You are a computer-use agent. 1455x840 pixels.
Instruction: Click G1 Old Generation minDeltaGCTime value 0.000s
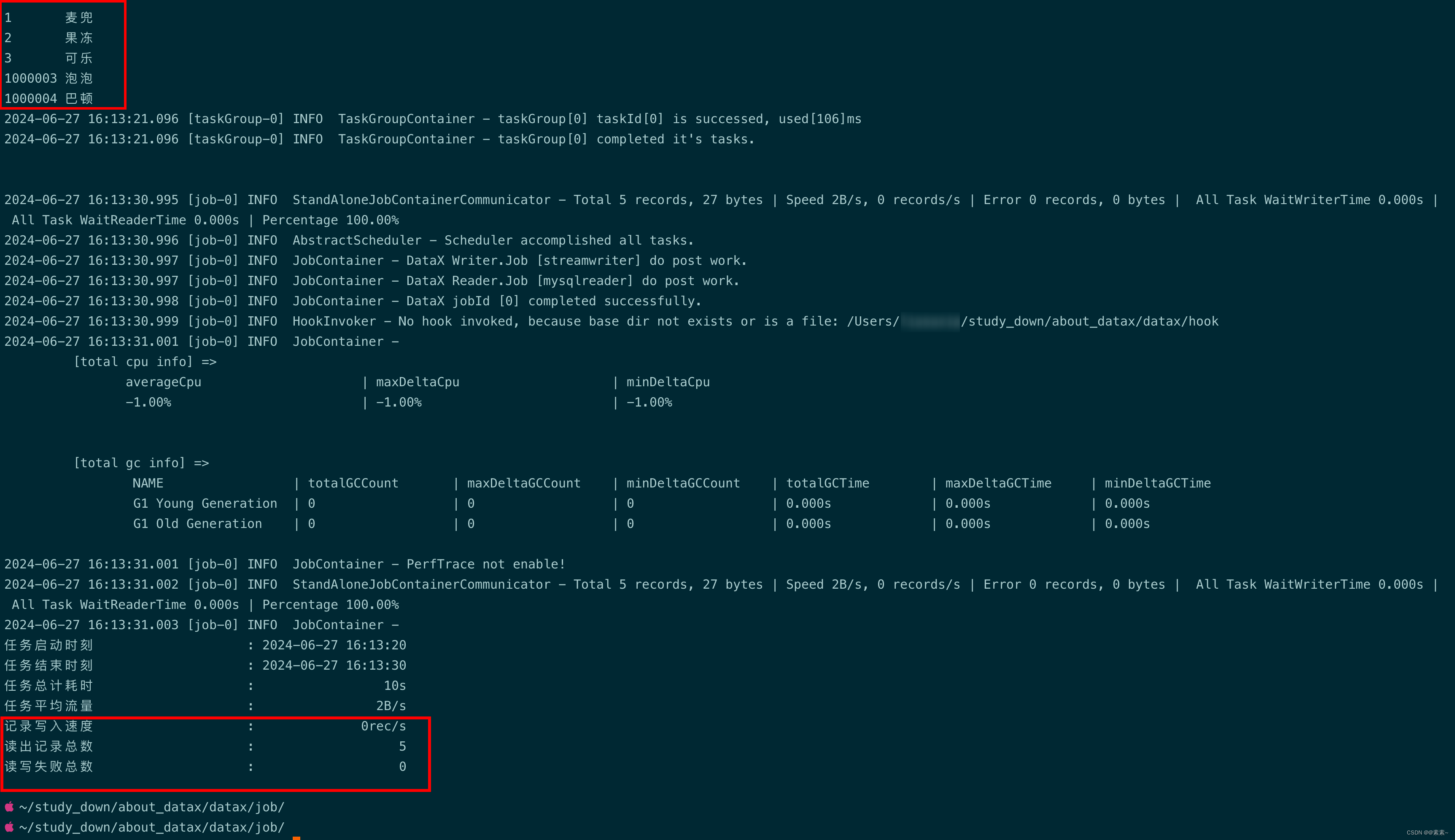[x=1127, y=523]
